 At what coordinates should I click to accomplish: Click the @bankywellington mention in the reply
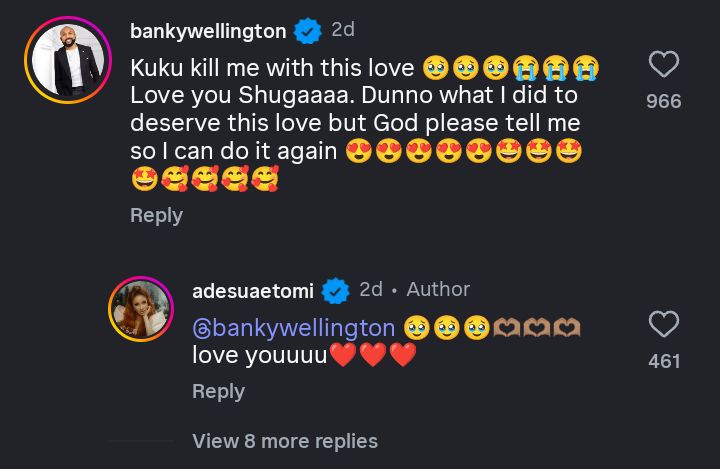click(x=293, y=328)
